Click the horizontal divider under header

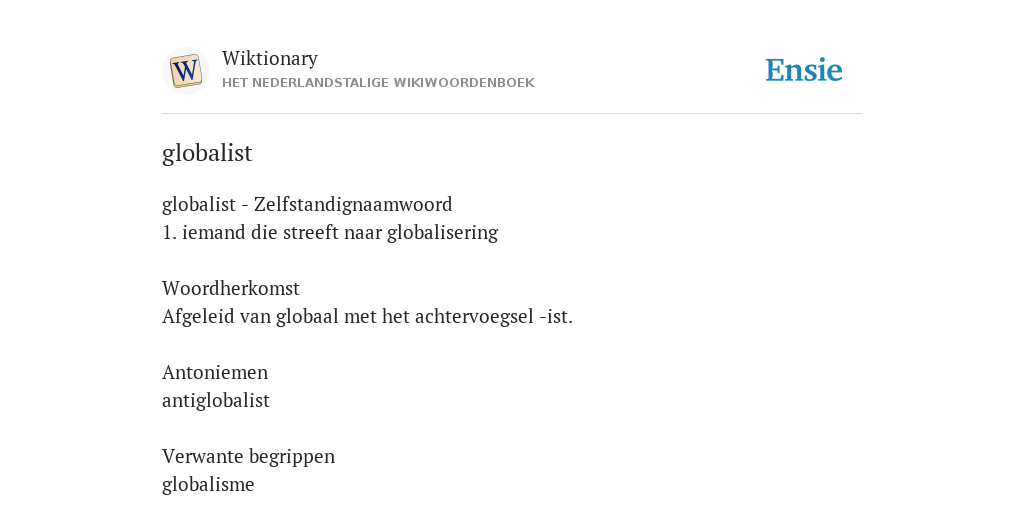pyautogui.click(x=512, y=114)
